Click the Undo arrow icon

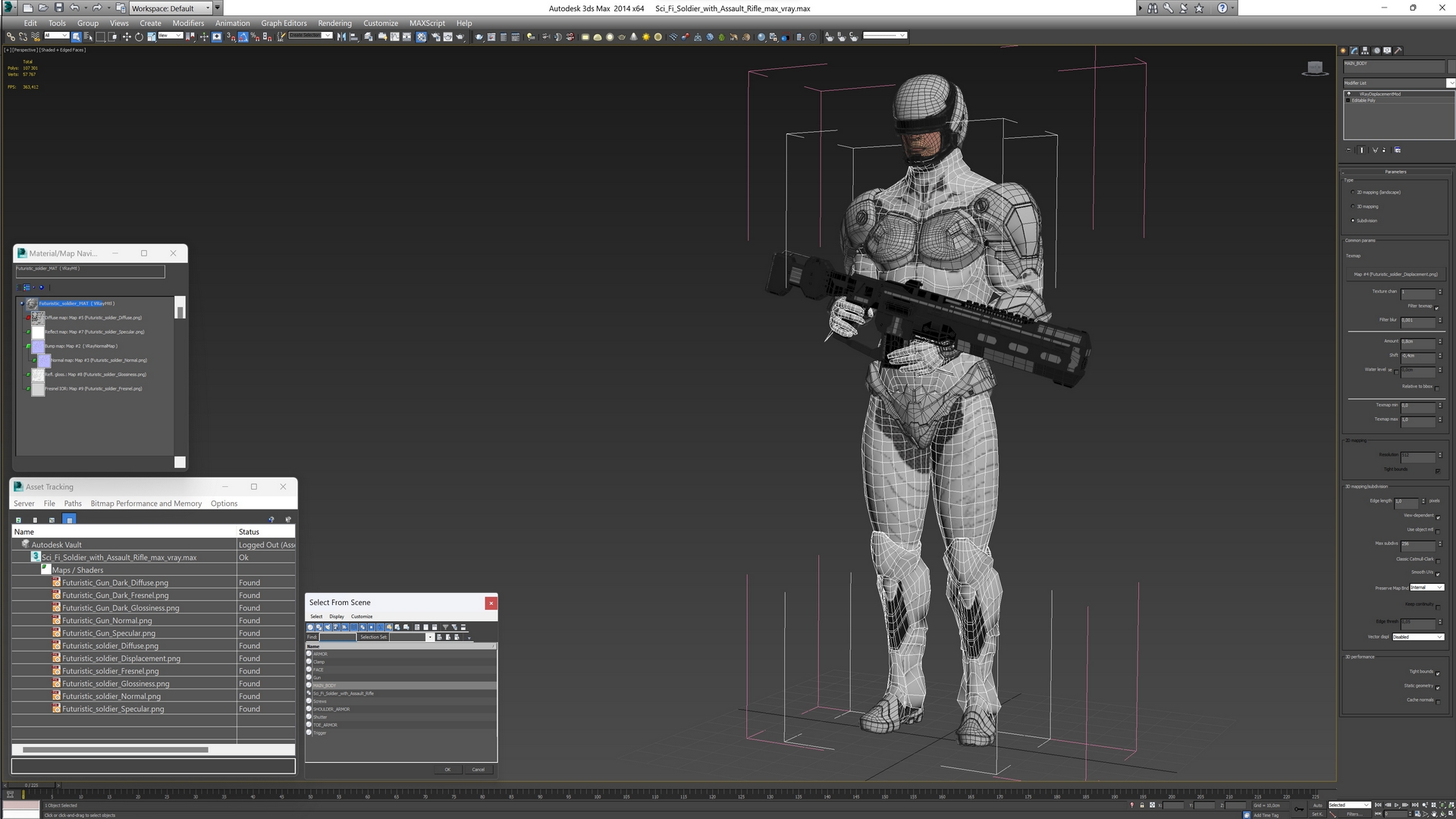pos(74,8)
